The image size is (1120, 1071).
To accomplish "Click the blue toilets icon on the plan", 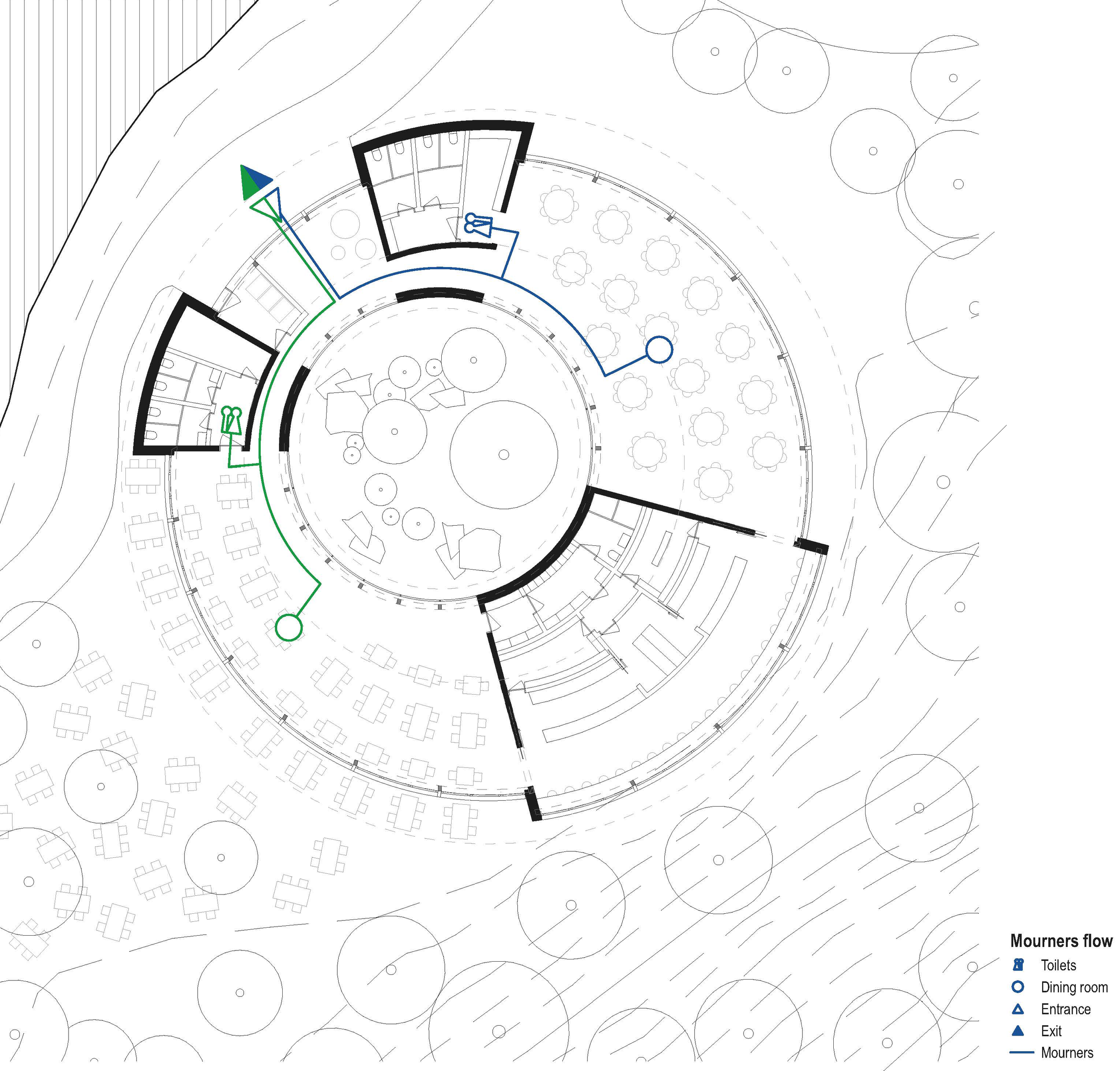I will (478, 225).
